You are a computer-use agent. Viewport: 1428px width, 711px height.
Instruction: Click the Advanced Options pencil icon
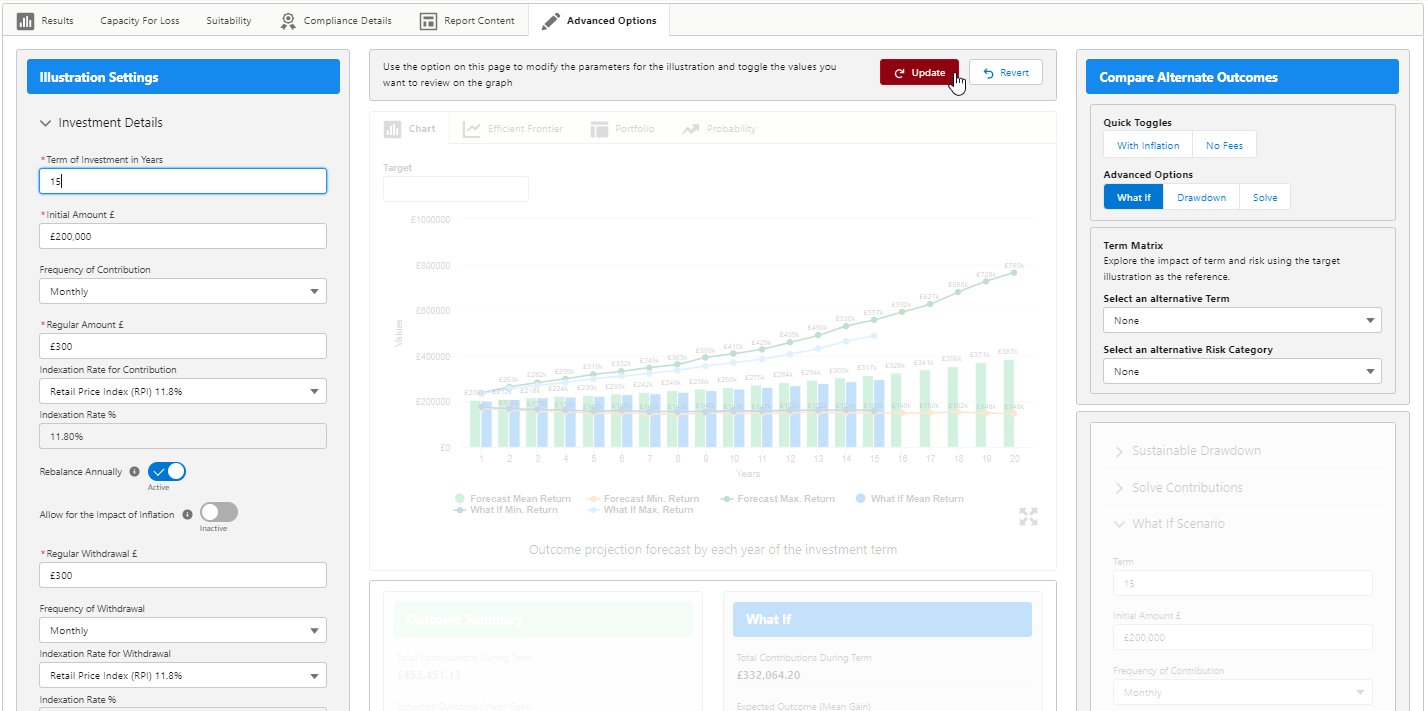551,21
